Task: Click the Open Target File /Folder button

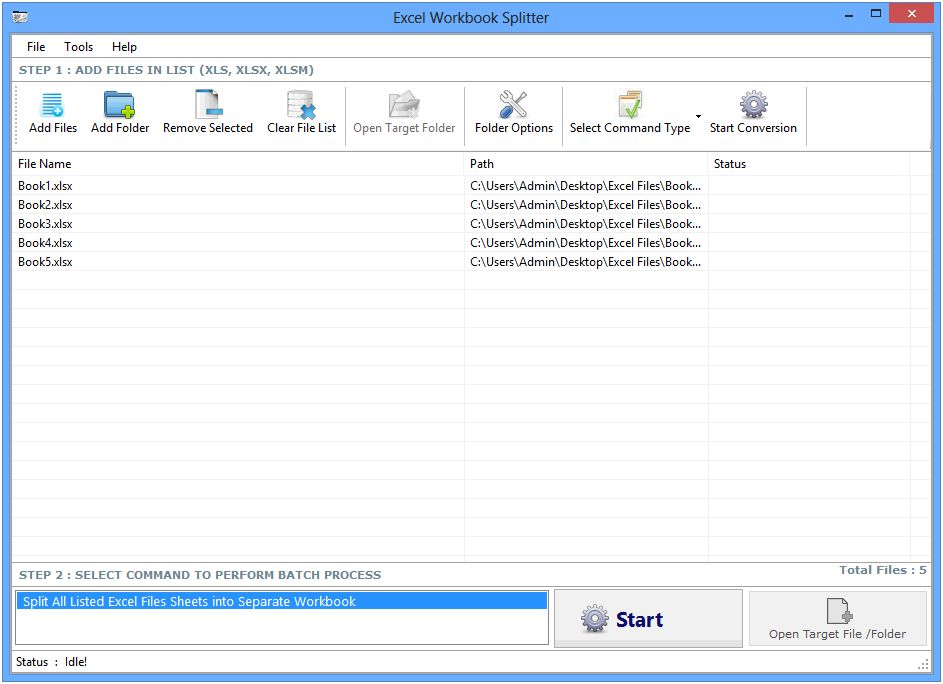Action: click(x=837, y=618)
